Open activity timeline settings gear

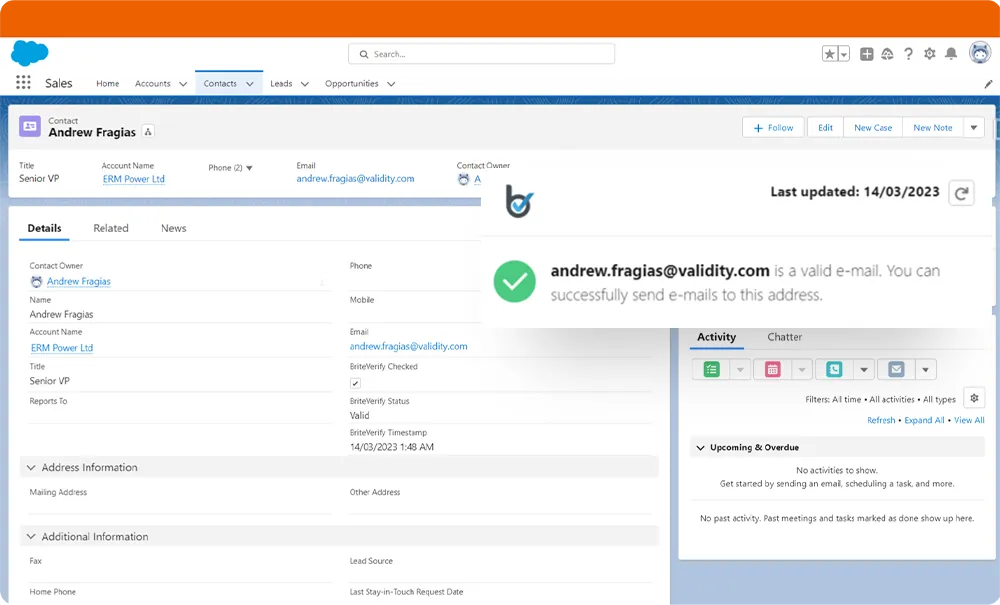(974, 398)
